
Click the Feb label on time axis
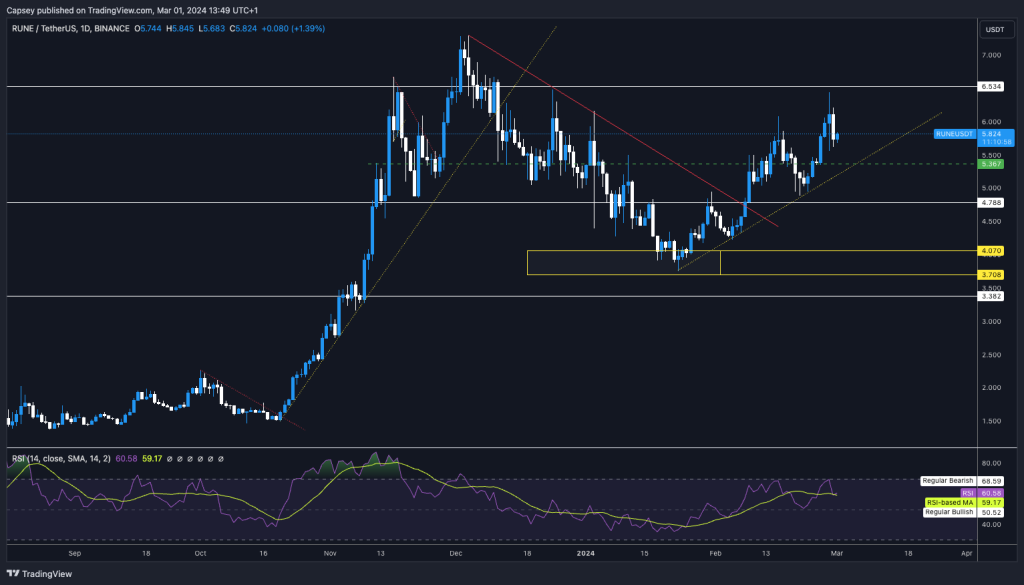[x=716, y=554]
